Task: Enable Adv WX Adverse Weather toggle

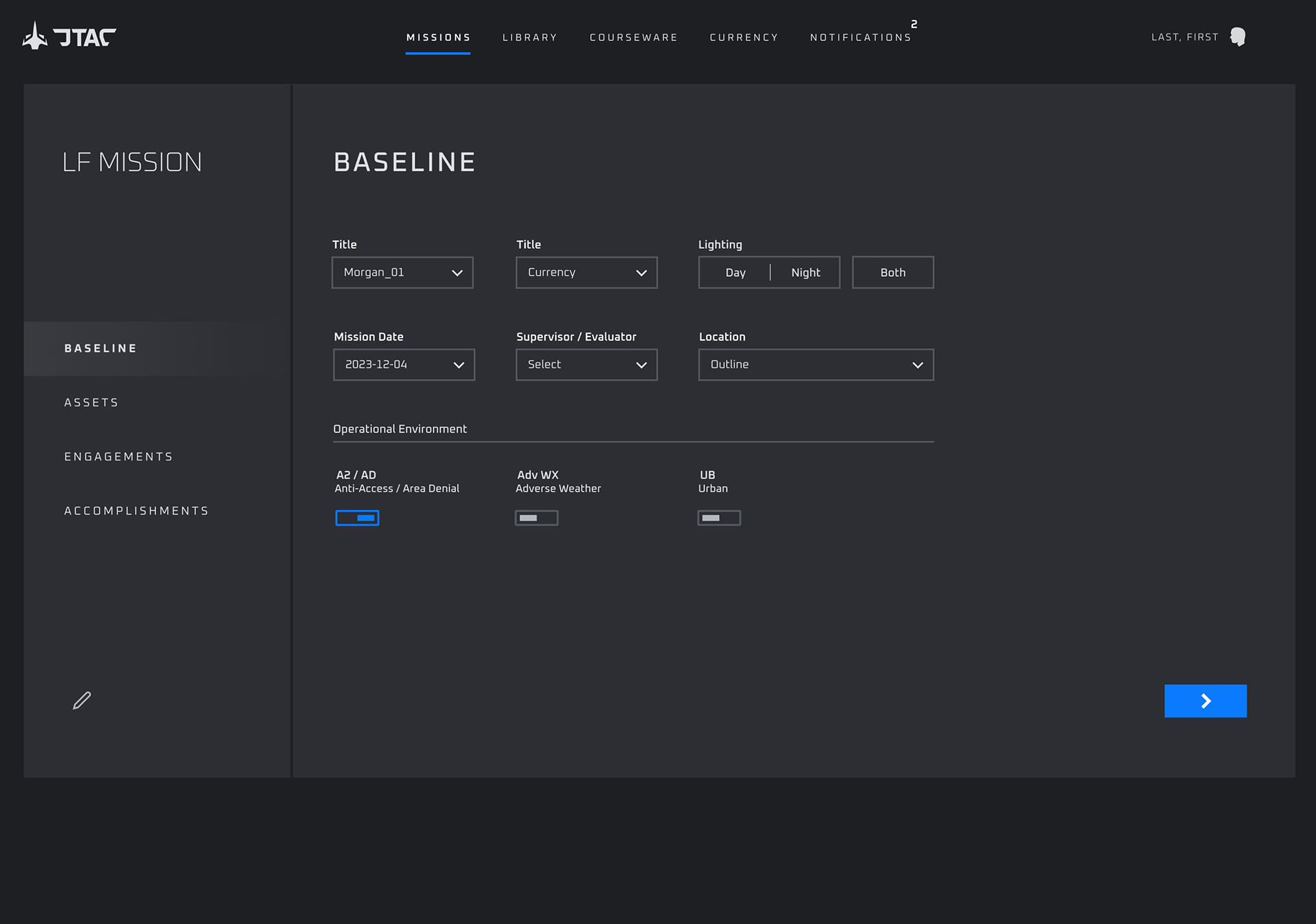Action: click(x=537, y=518)
